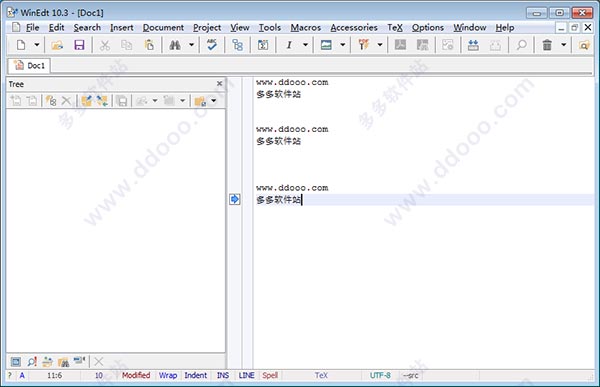Toggle Wrap mode in status bar
This screenshot has height=387, width=600.
[168, 375]
